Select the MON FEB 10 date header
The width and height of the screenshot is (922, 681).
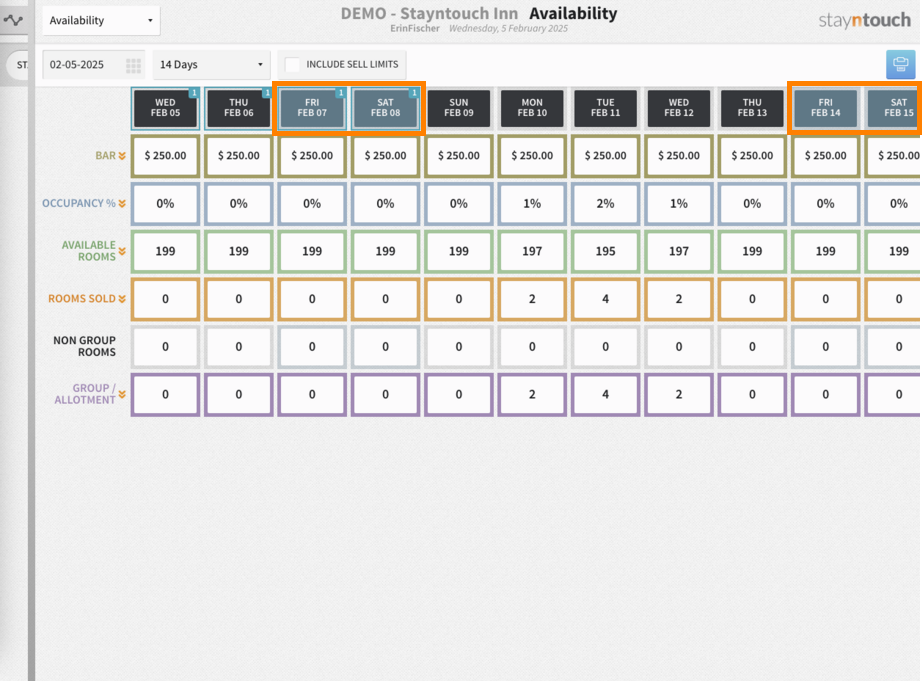[x=532, y=108]
